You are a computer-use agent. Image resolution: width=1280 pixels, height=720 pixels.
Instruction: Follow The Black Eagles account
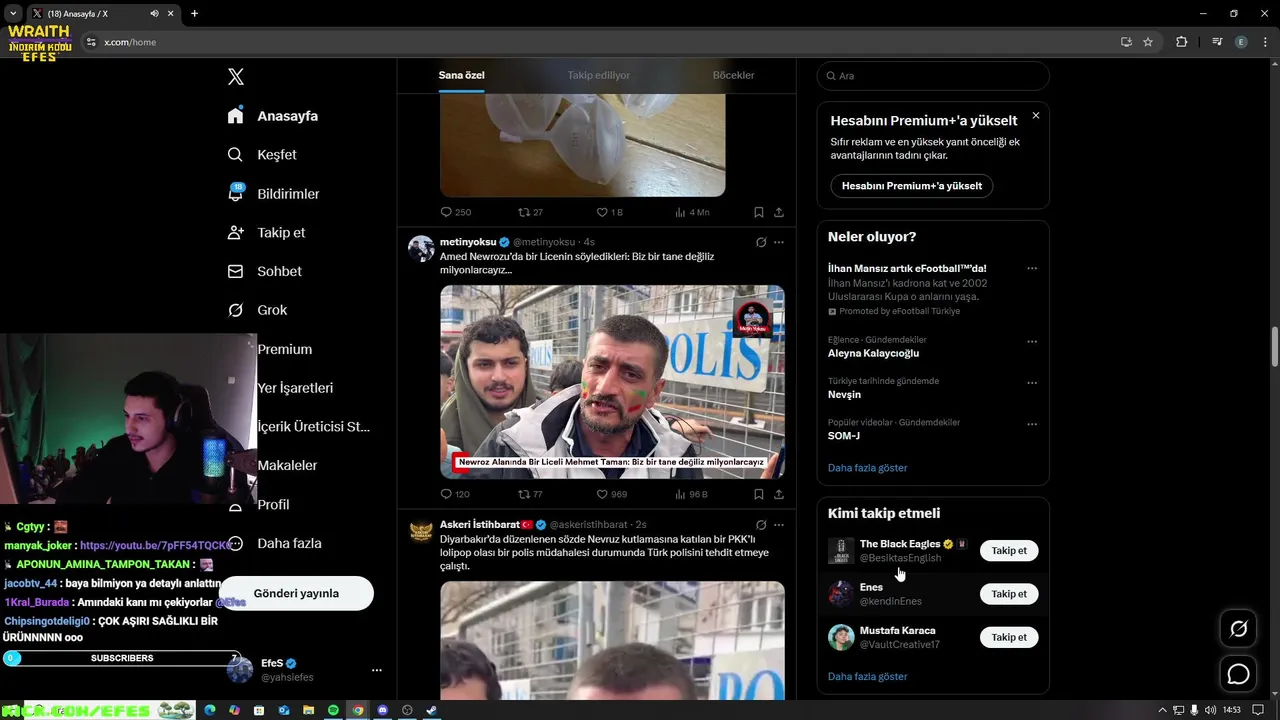point(1009,551)
